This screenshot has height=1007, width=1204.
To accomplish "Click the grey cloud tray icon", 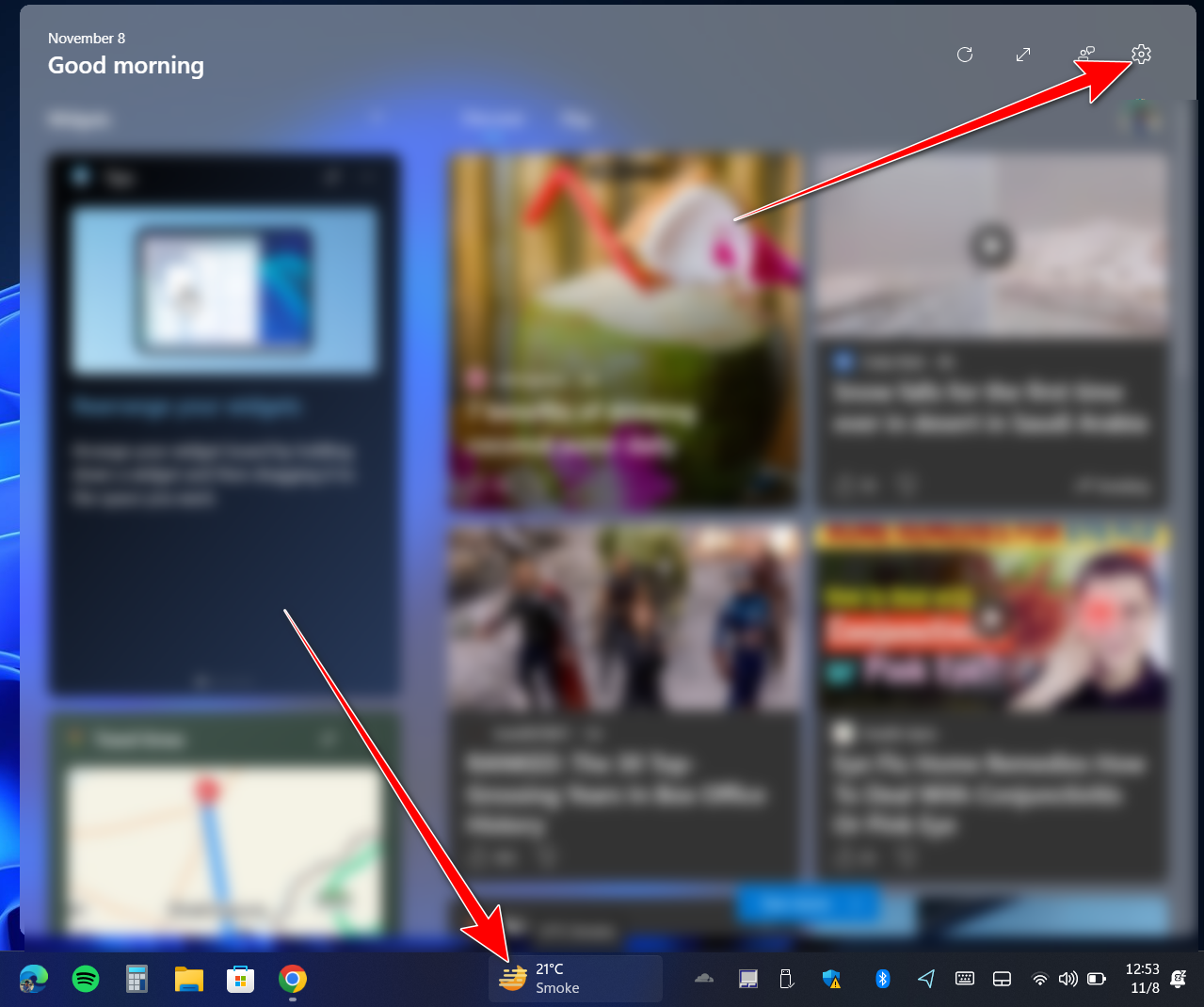I will (x=704, y=979).
